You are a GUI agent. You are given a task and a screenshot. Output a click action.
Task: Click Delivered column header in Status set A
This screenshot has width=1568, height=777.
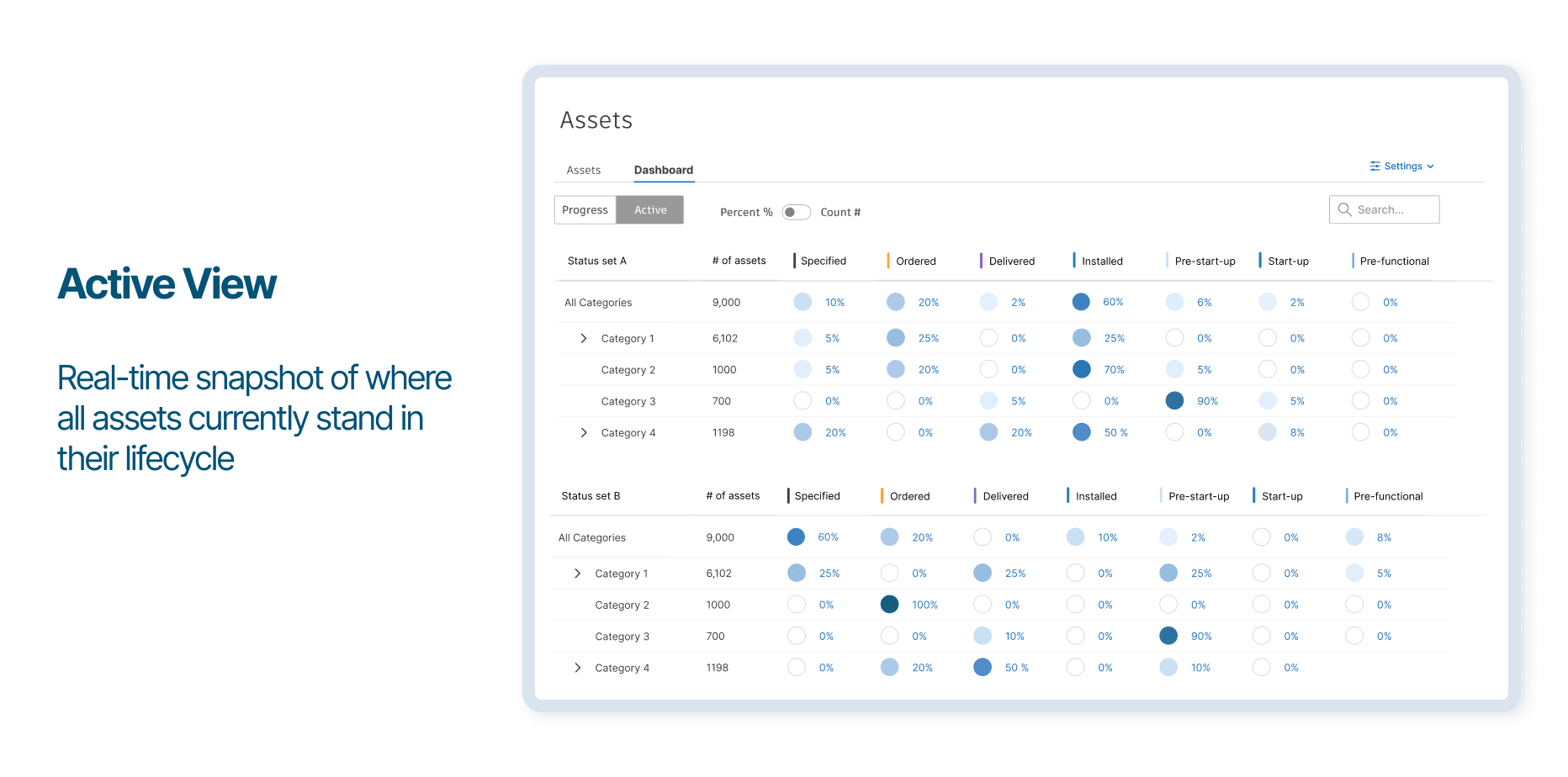(x=1011, y=261)
